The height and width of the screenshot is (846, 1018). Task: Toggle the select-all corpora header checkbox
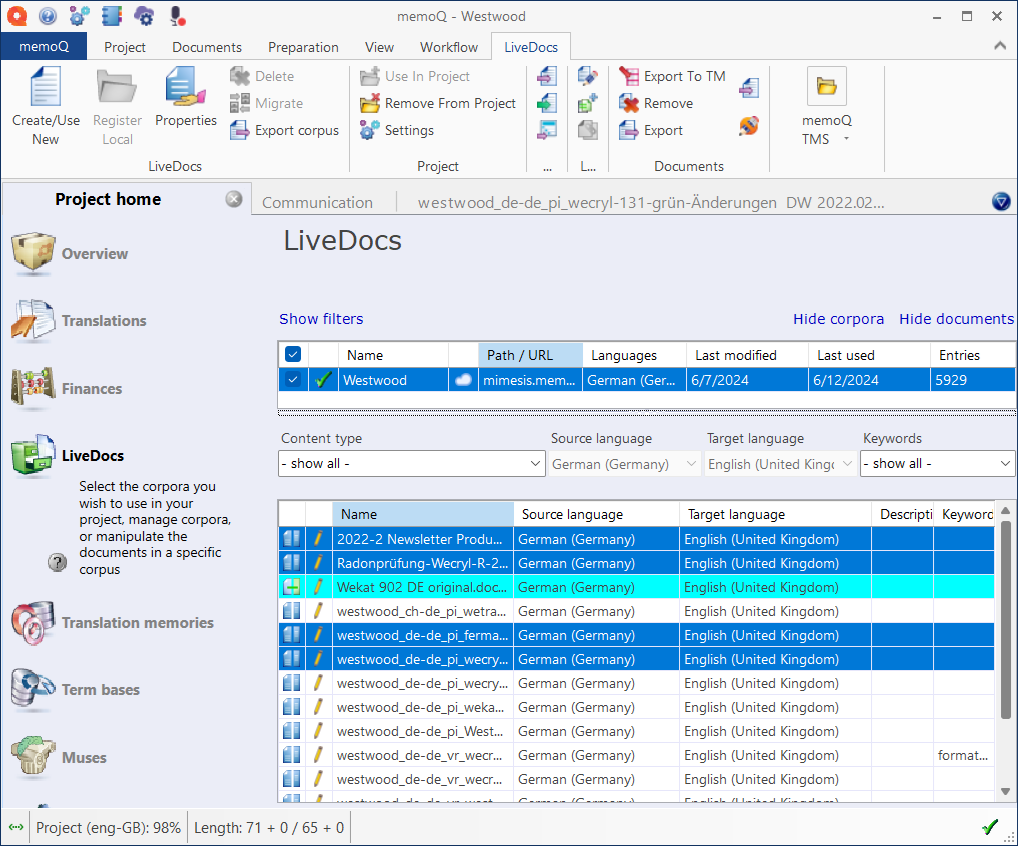pyautogui.click(x=293, y=355)
